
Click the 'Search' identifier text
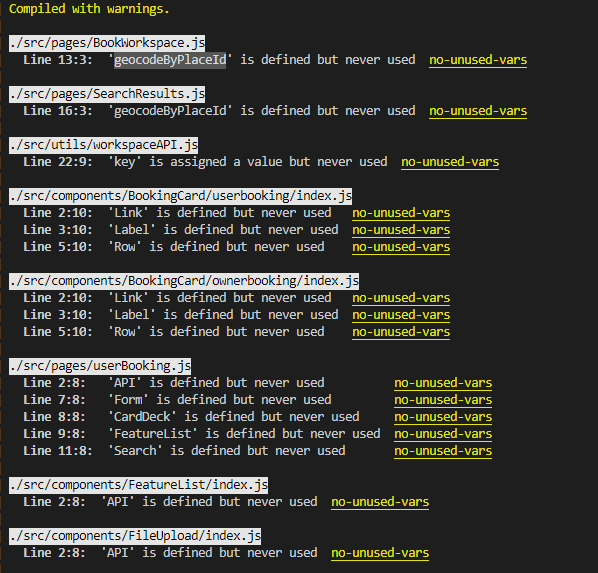coord(135,451)
